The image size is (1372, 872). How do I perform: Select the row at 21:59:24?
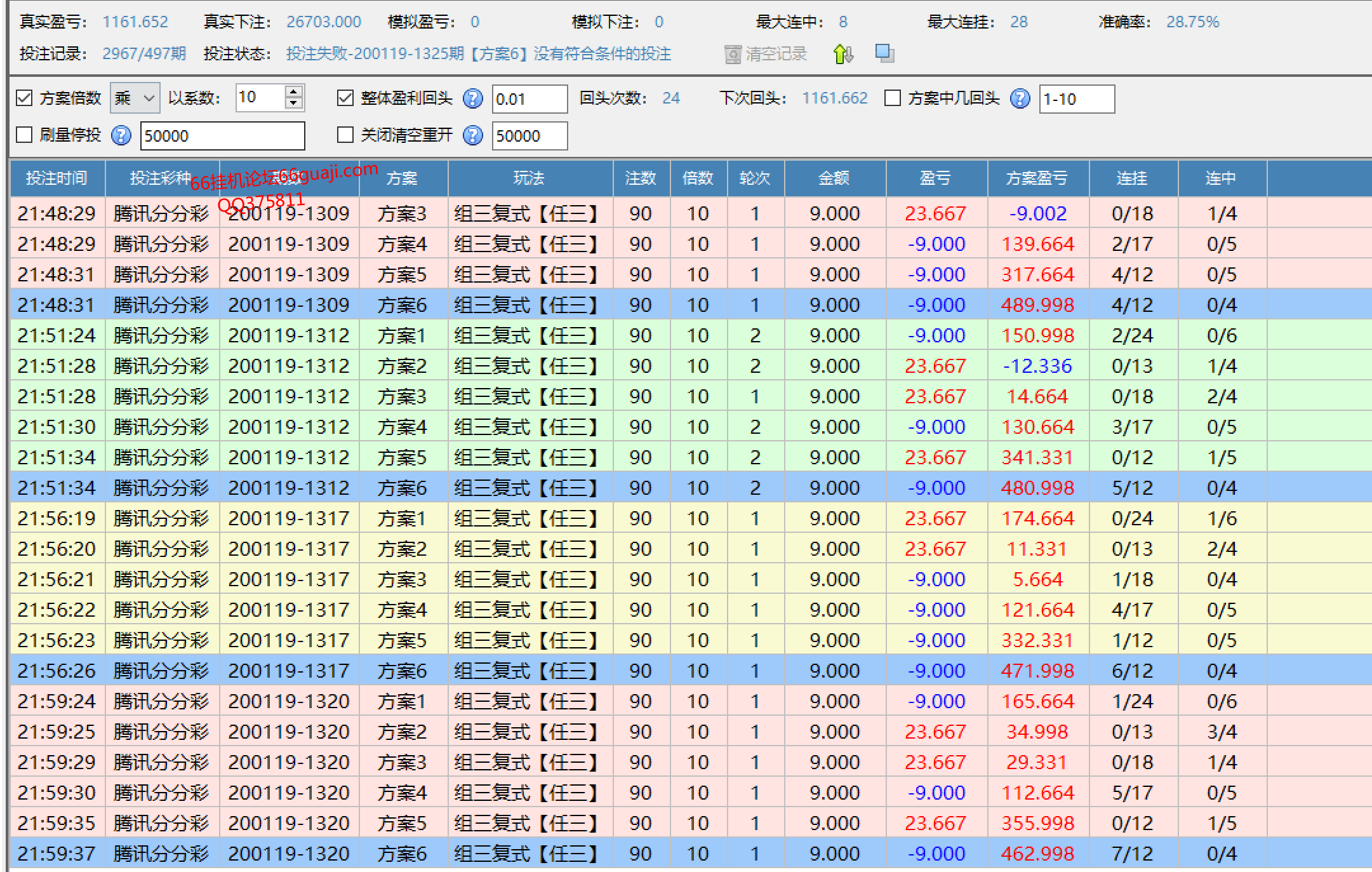(x=691, y=701)
